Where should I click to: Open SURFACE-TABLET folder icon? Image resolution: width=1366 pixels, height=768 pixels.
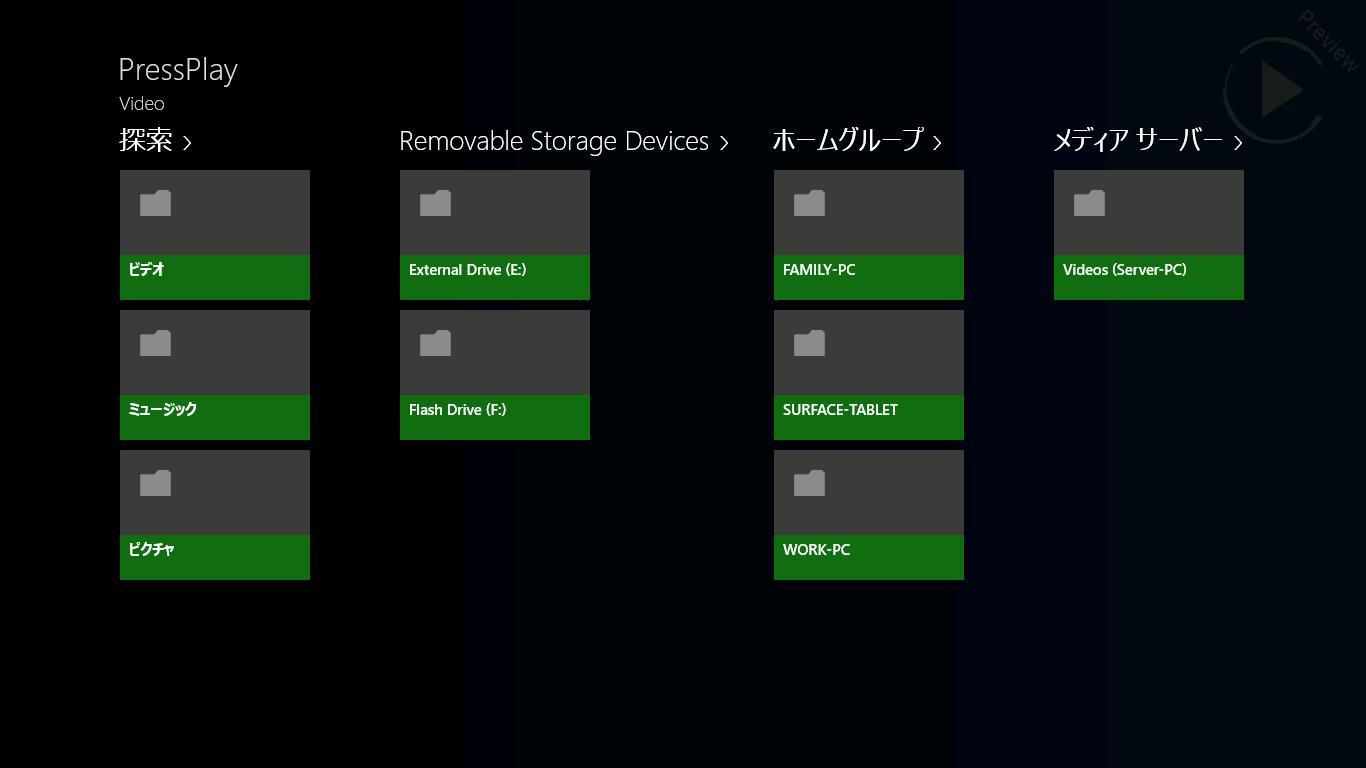(809, 344)
